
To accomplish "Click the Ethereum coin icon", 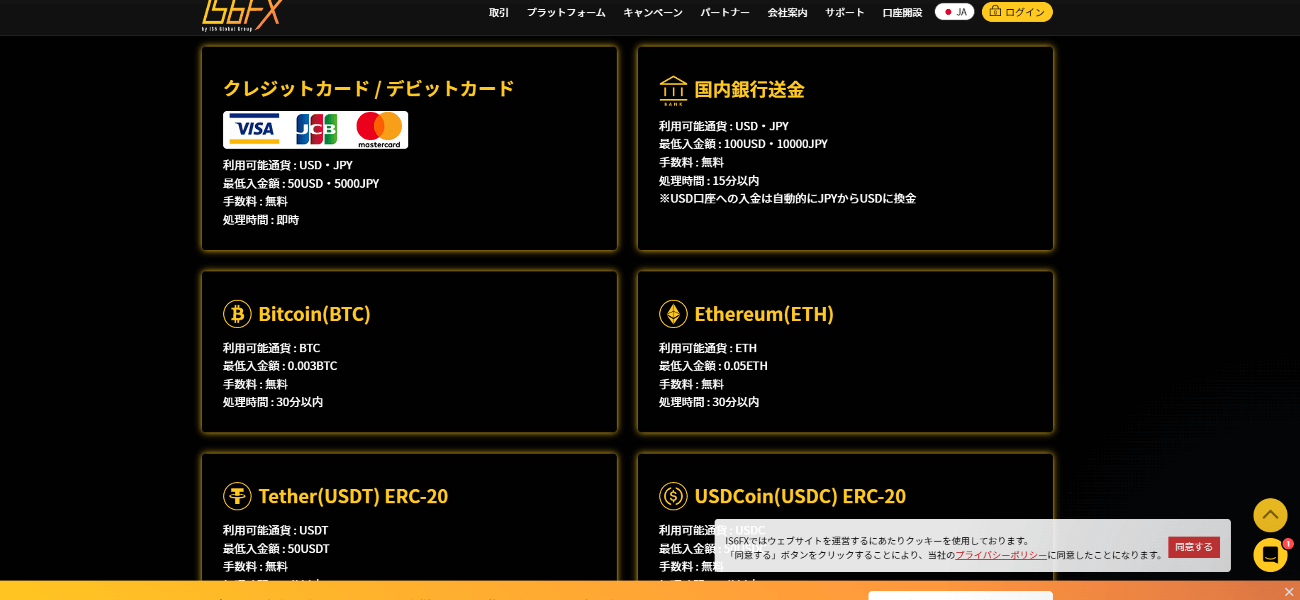I will point(673,314).
